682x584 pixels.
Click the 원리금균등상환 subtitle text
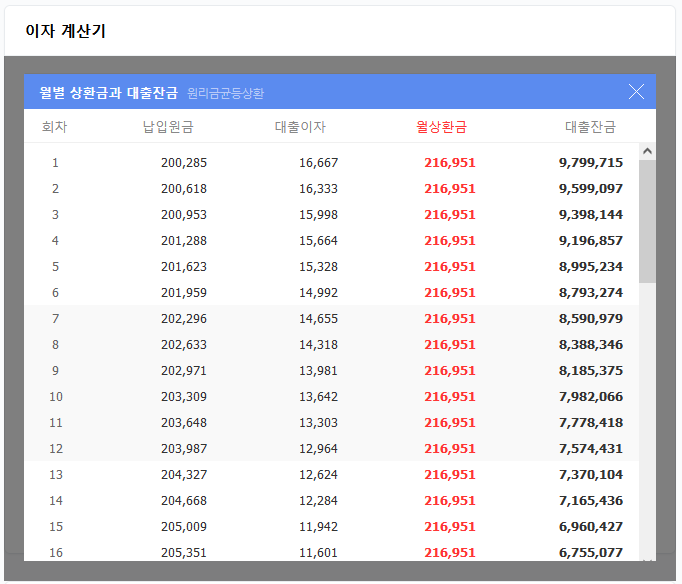tap(225, 93)
